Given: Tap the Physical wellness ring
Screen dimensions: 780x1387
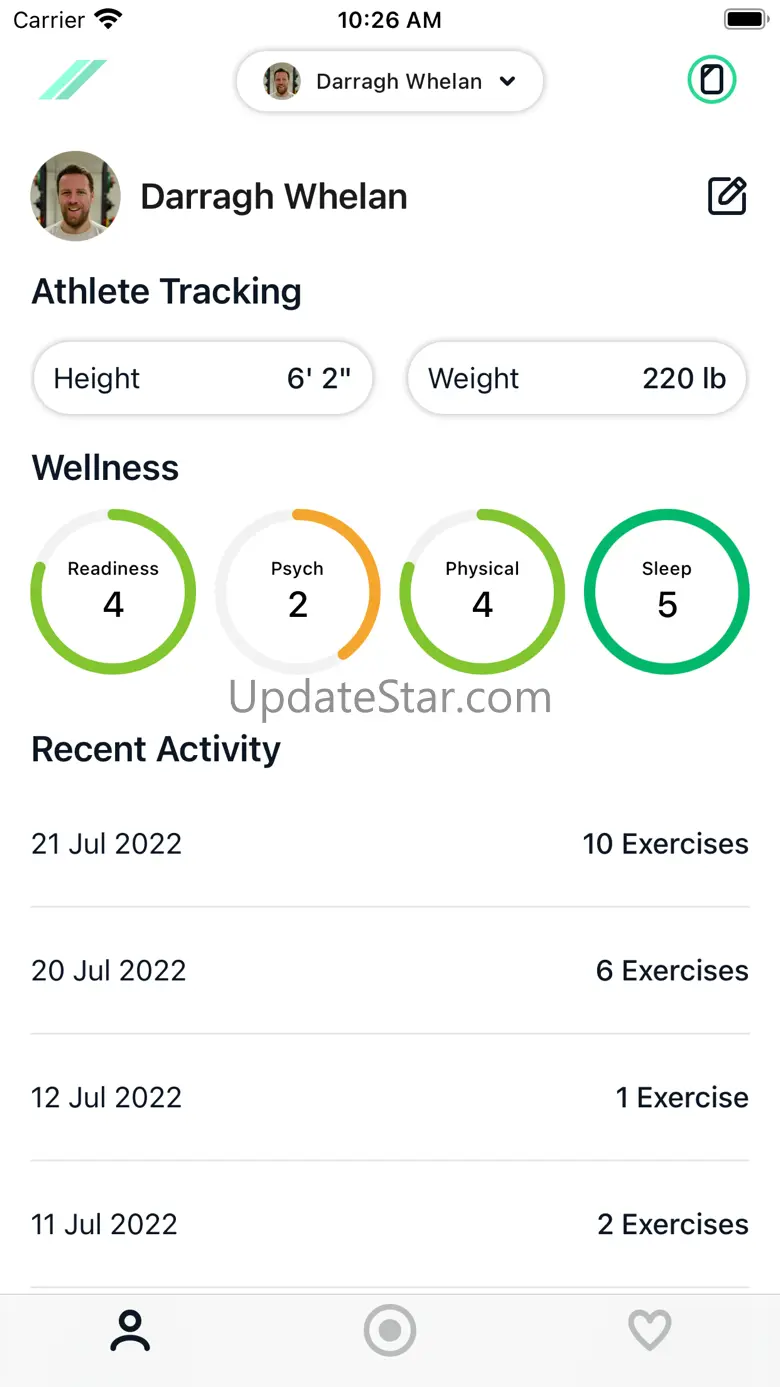Looking at the screenshot, I should pos(482,592).
